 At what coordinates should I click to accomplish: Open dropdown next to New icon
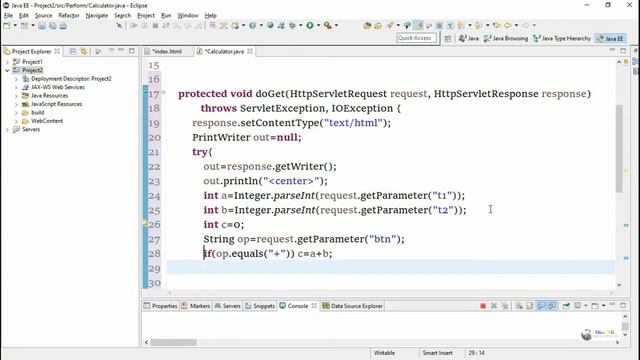(x=15, y=25)
